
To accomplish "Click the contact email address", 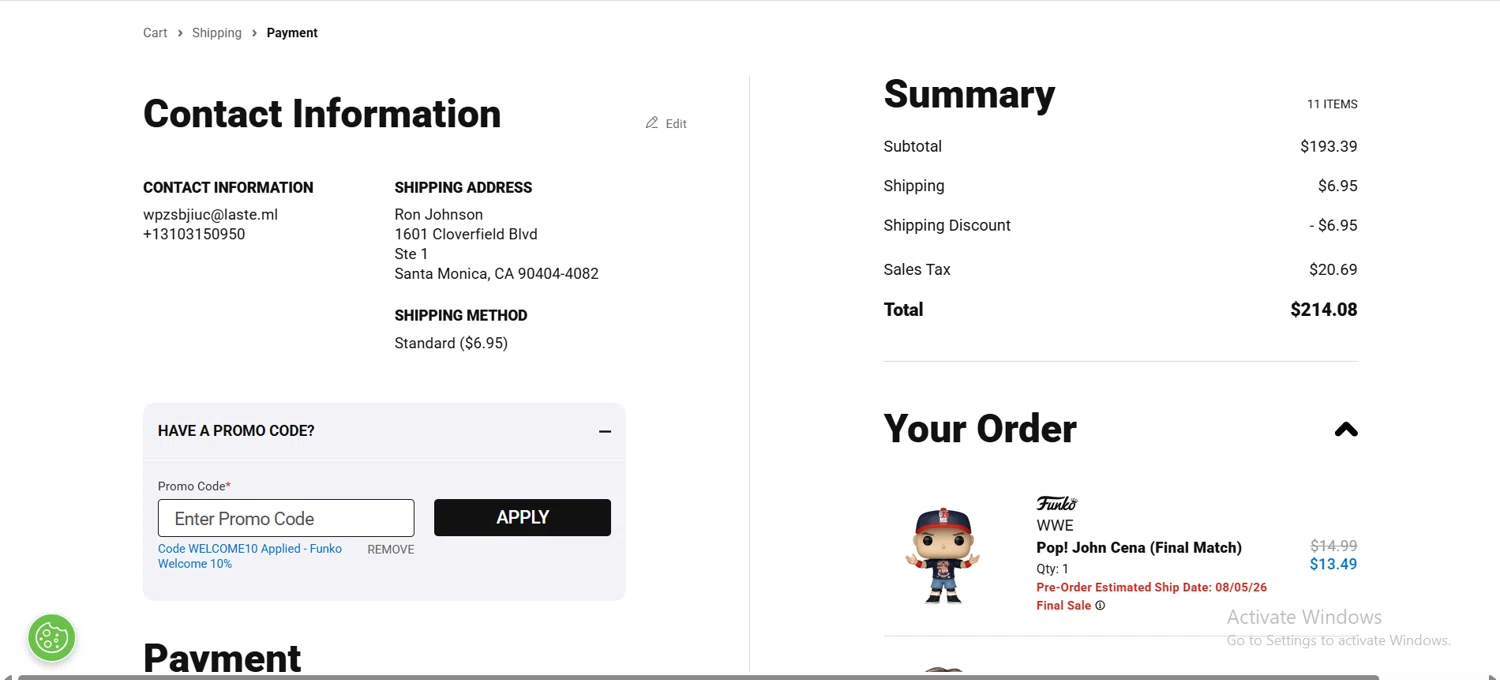I will point(210,215).
